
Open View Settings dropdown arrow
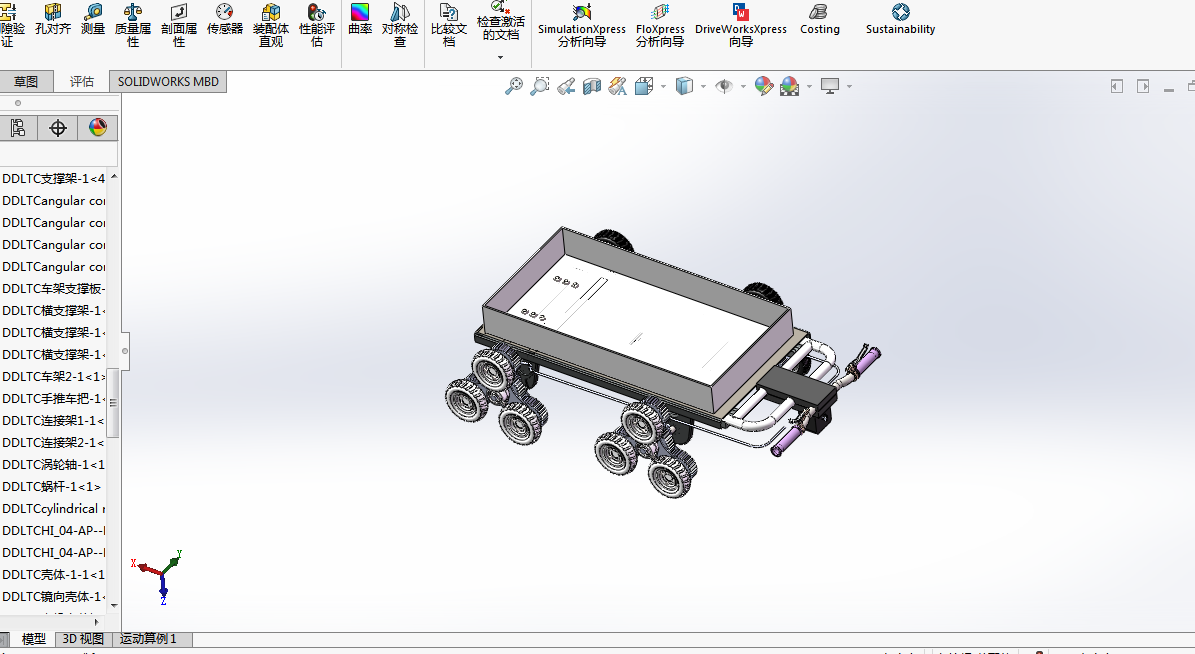[x=849, y=87]
